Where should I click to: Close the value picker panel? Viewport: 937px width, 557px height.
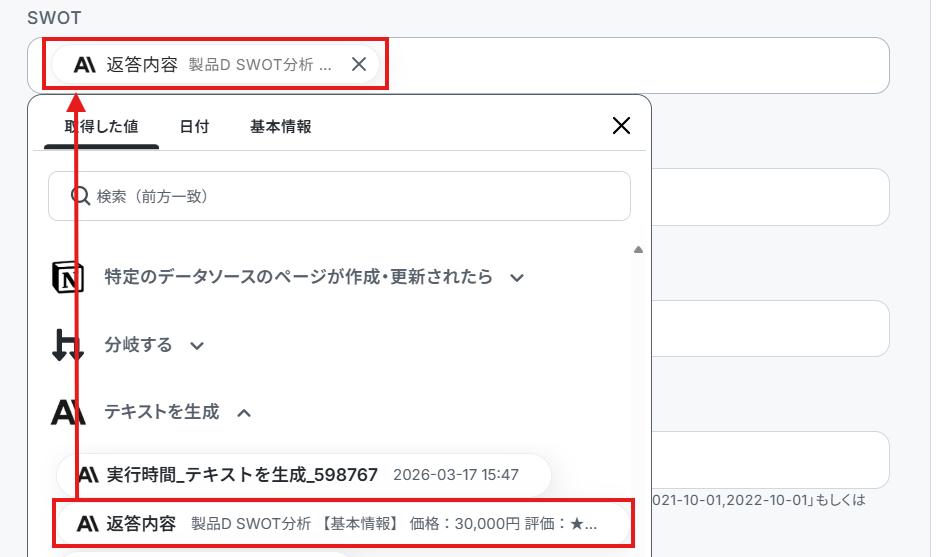pyautogui.click(x=621, y=126)
